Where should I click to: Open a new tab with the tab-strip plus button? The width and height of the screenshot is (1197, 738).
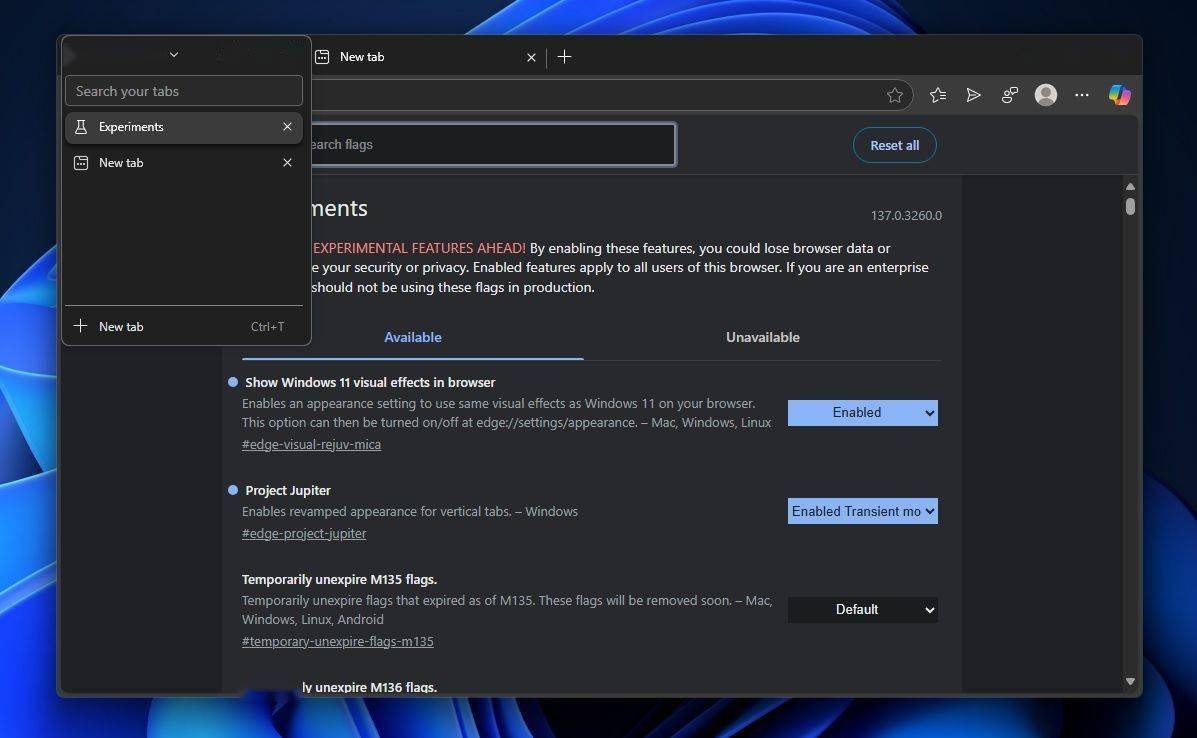click(x=564, y=56)
